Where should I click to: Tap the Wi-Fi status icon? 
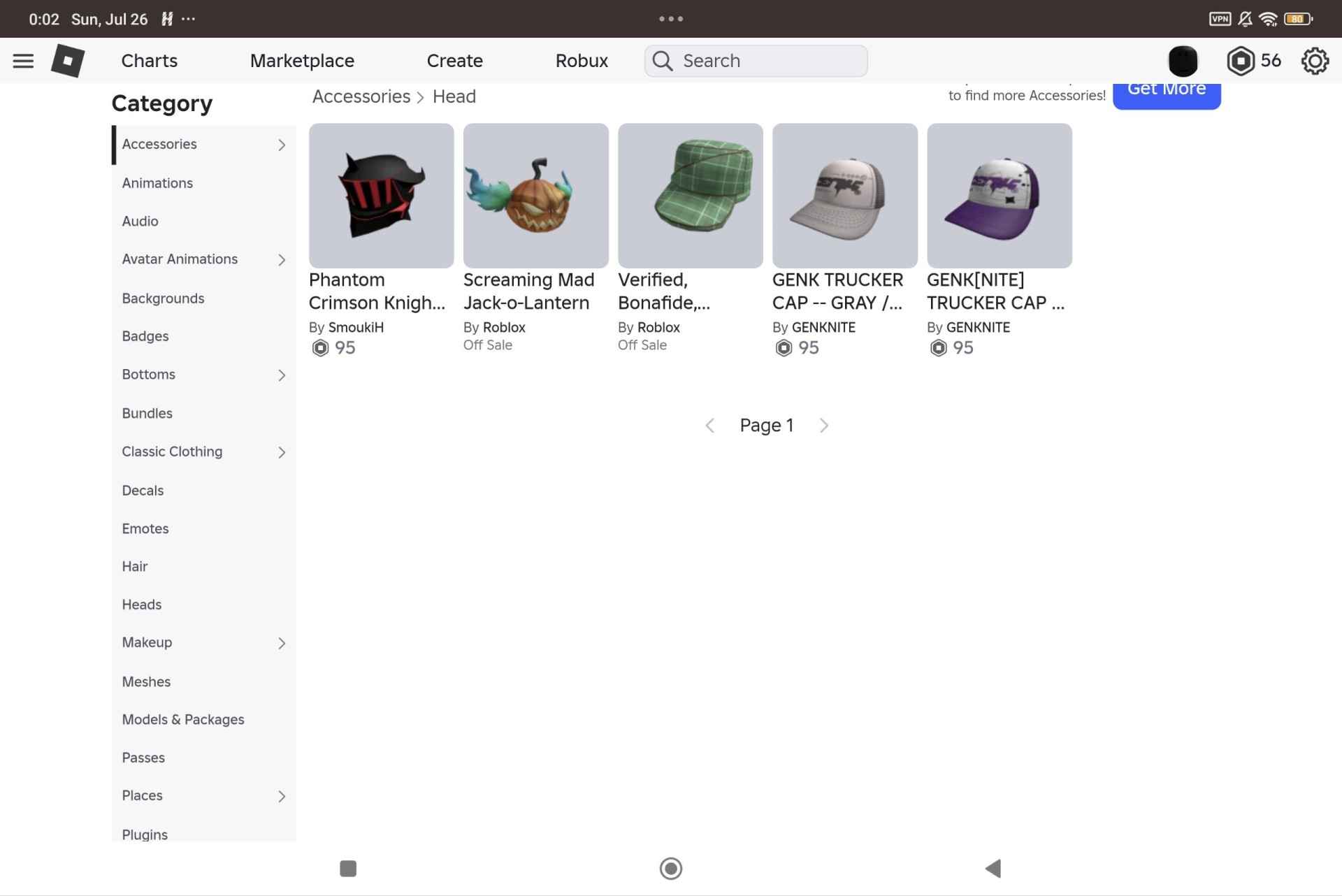1268,19
